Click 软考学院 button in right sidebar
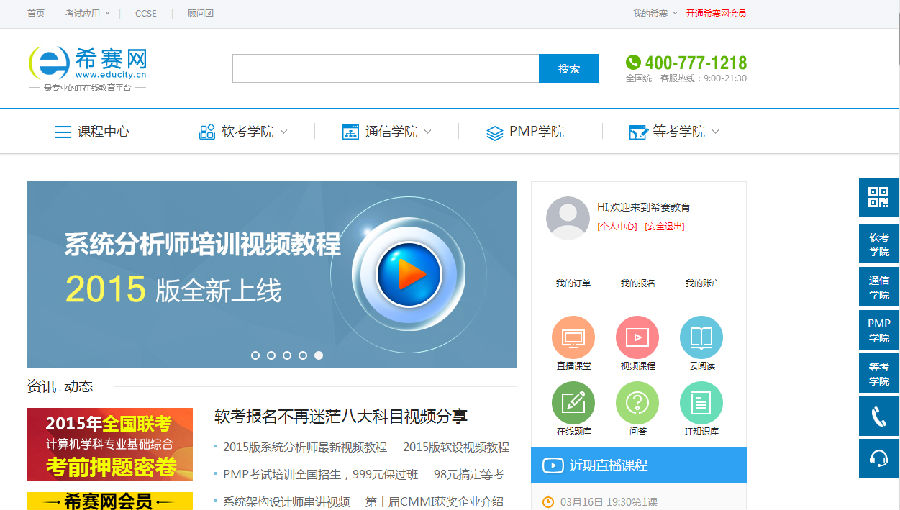The height and width of the screenshot is (510, 900). coord(878,244)
